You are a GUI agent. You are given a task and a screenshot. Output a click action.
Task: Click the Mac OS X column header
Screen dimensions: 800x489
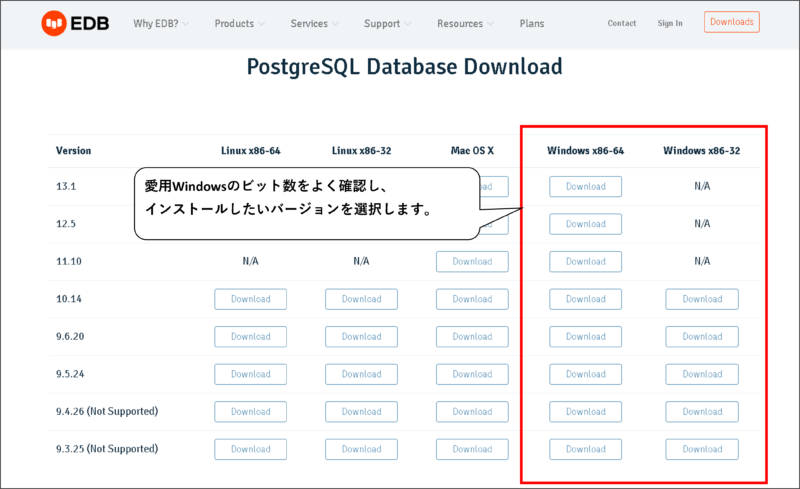472,151
